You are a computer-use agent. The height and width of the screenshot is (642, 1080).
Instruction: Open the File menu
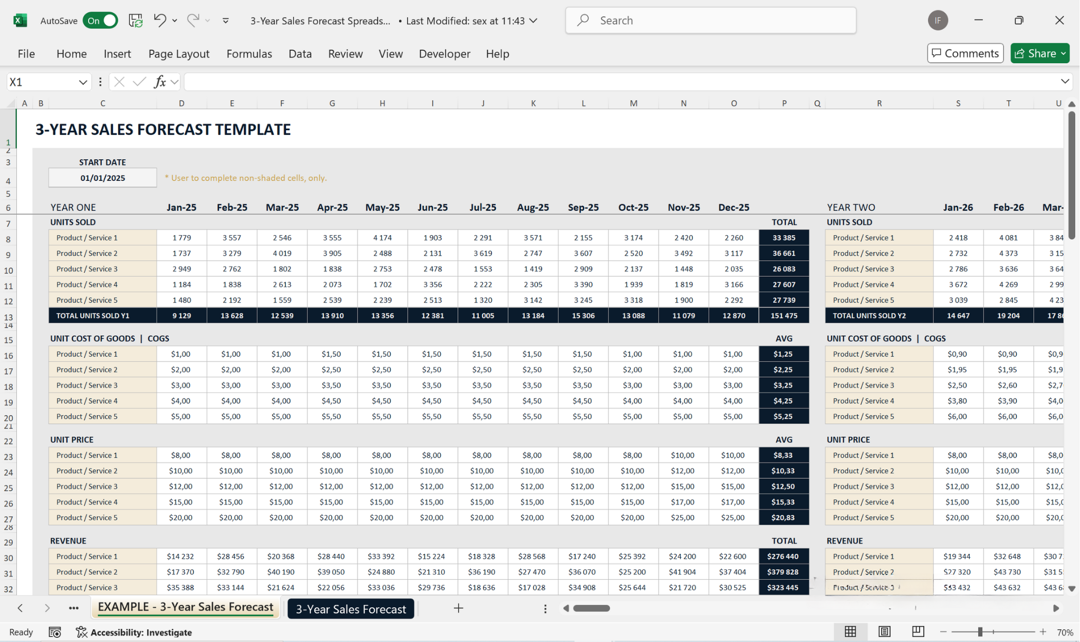tap(26, 54)
